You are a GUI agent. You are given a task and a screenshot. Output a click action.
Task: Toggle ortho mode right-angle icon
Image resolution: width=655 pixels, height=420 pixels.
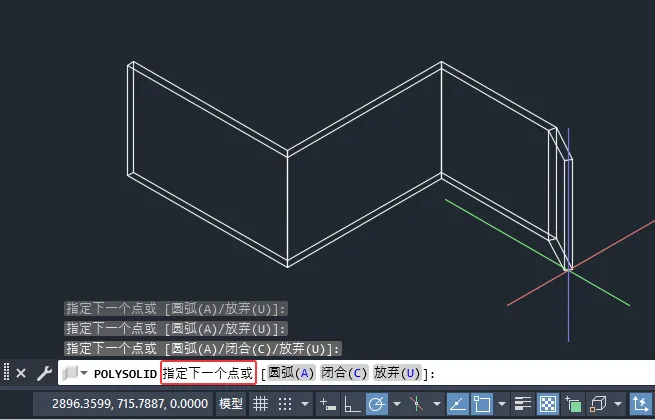pos(352,404)
